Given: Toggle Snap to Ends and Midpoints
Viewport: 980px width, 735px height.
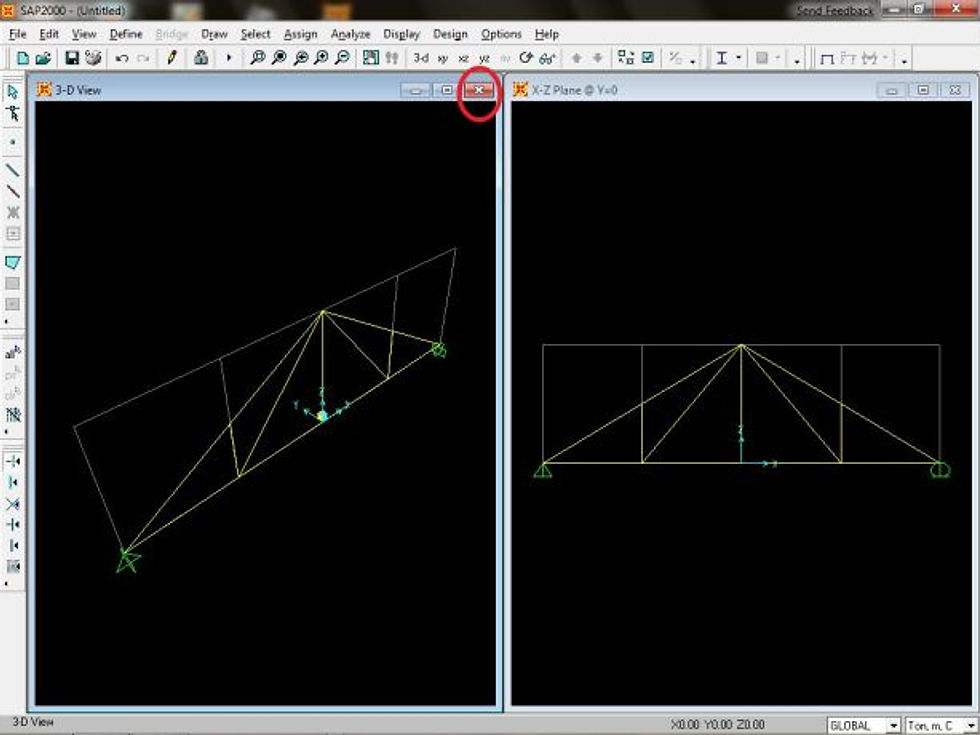Looking at the screenshot, I should 12,483.
